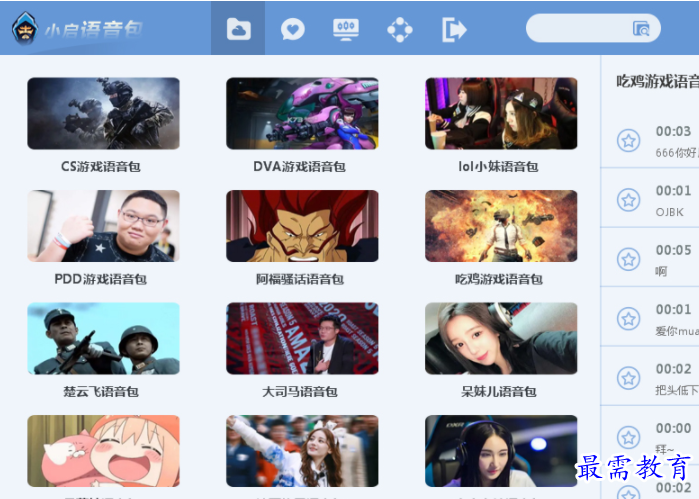Open the 大司马语音包 thumbnail
The height and width of the screenshot is (499, 699).
click(302, 338)
